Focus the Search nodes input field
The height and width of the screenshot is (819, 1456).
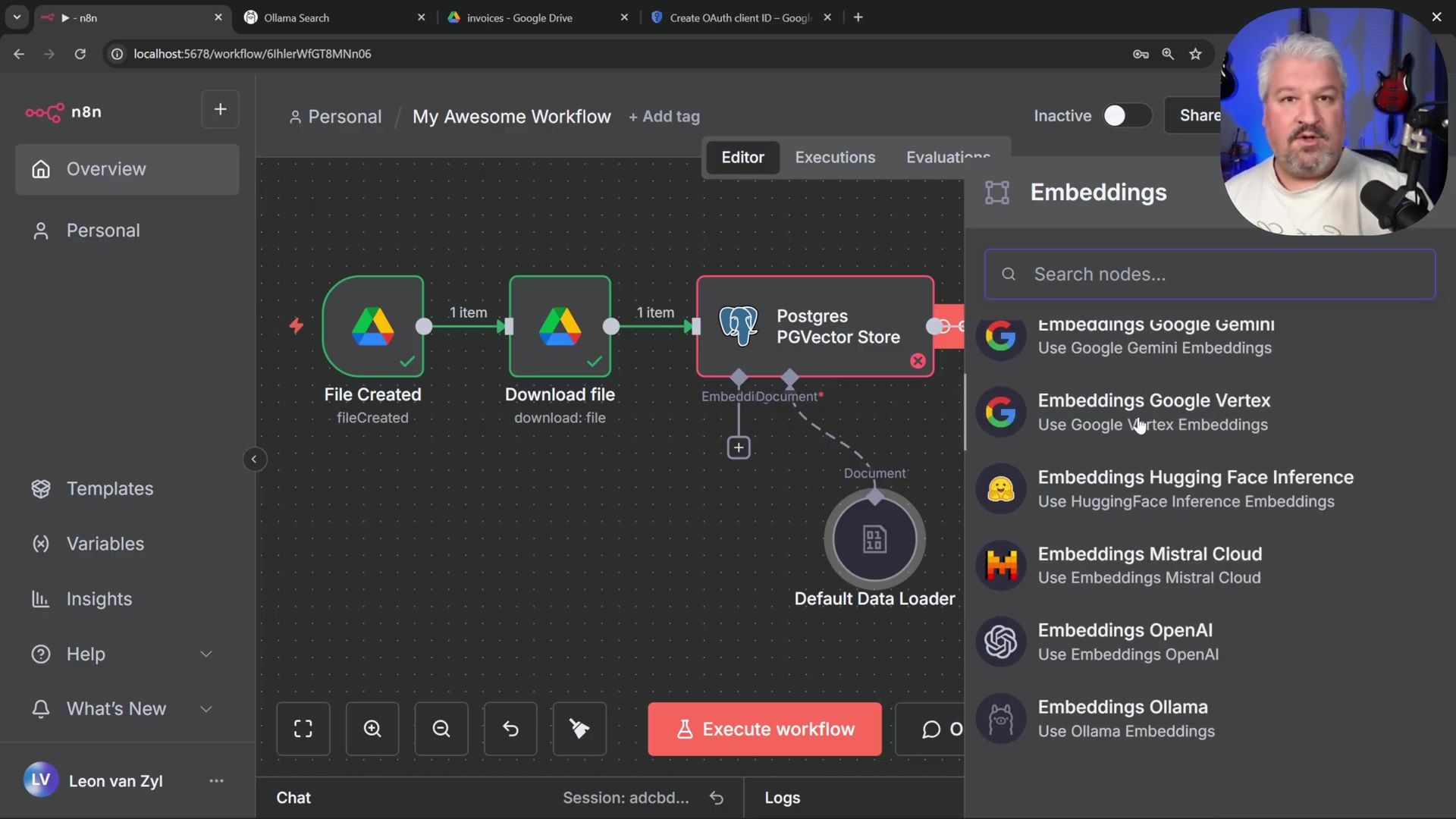(1210, 275)
